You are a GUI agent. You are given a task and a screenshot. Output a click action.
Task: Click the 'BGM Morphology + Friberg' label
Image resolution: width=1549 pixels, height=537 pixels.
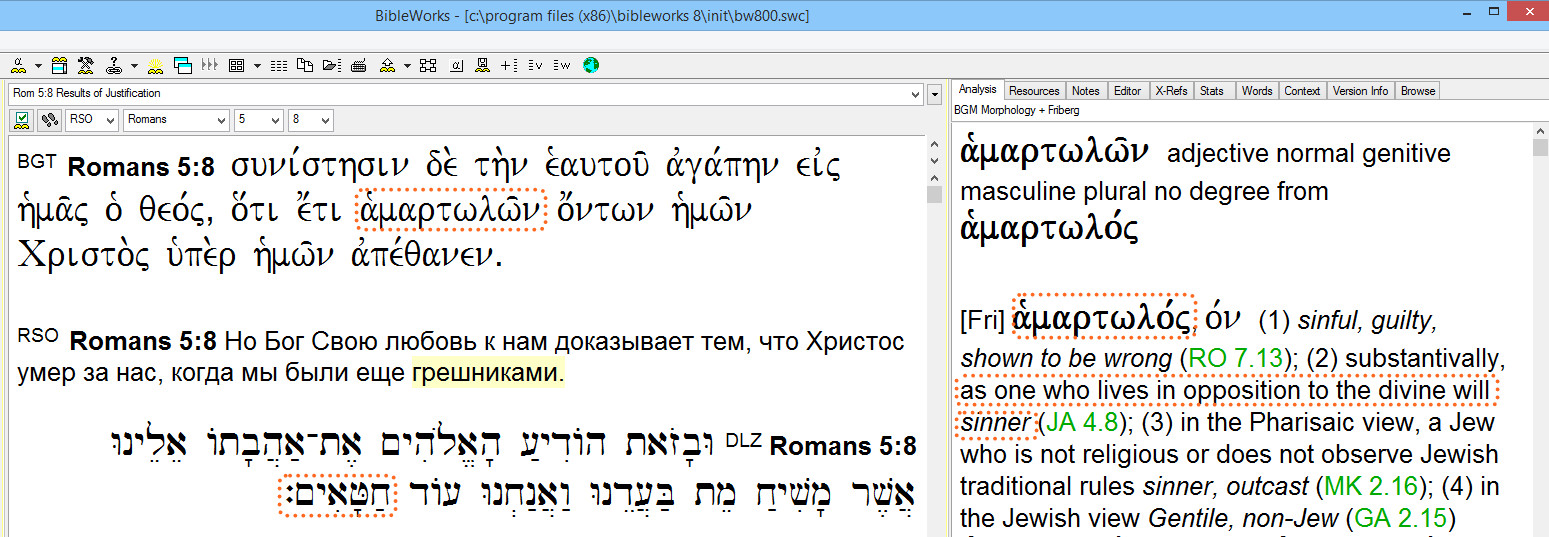[x=1016, y=109]
